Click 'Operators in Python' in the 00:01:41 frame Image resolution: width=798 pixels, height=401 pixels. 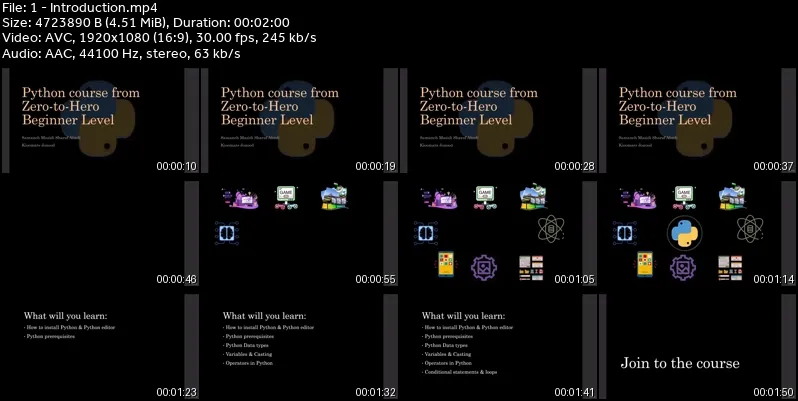447,363
